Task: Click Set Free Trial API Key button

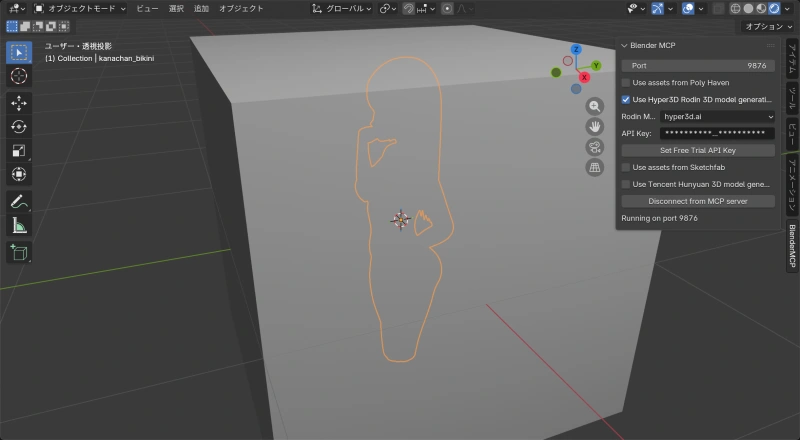Action: 698,150
